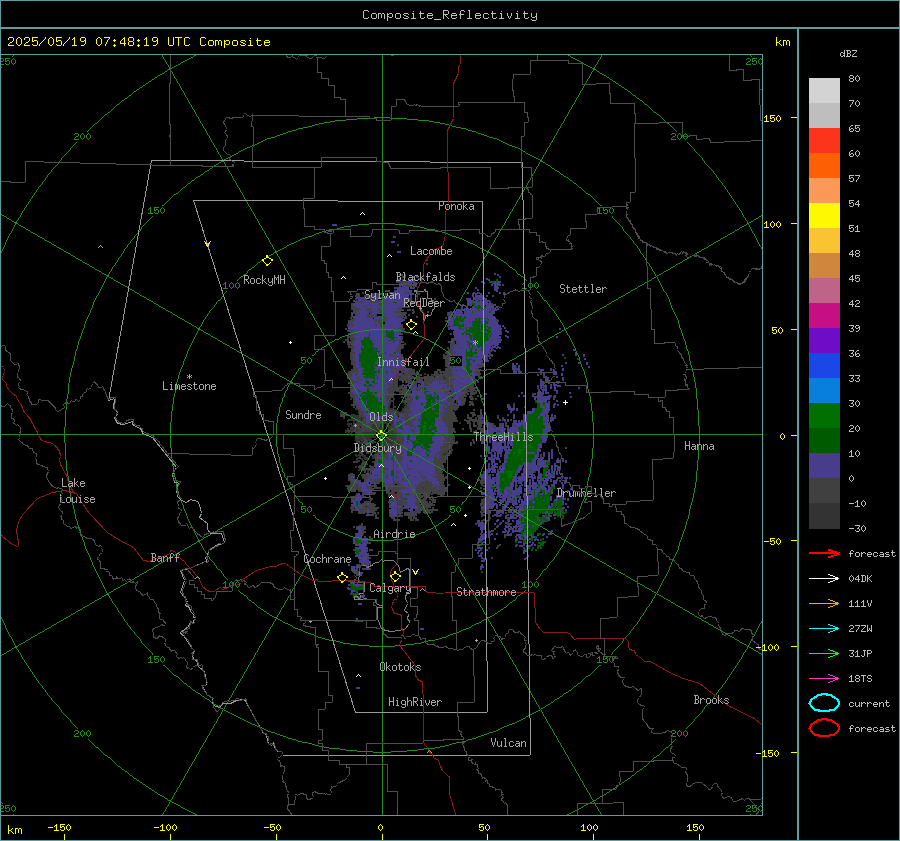Screen dimensions: 900x841
Task: Click the green 31JP arrow icon
Action: (x=824, y=653)
